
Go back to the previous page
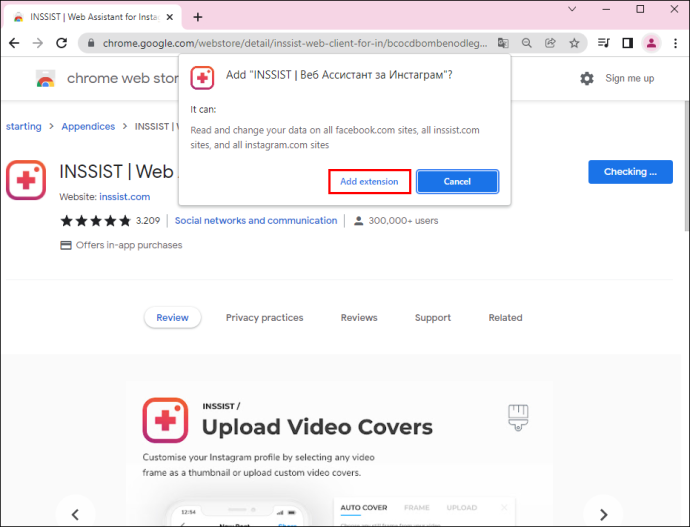coord(14,43)
